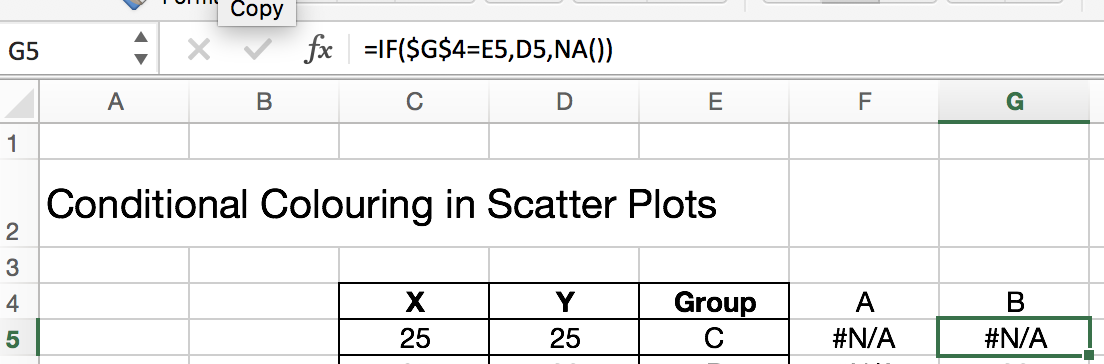Select row 4 header
This screenshot has width=1104, height=364.
[19, 302]
